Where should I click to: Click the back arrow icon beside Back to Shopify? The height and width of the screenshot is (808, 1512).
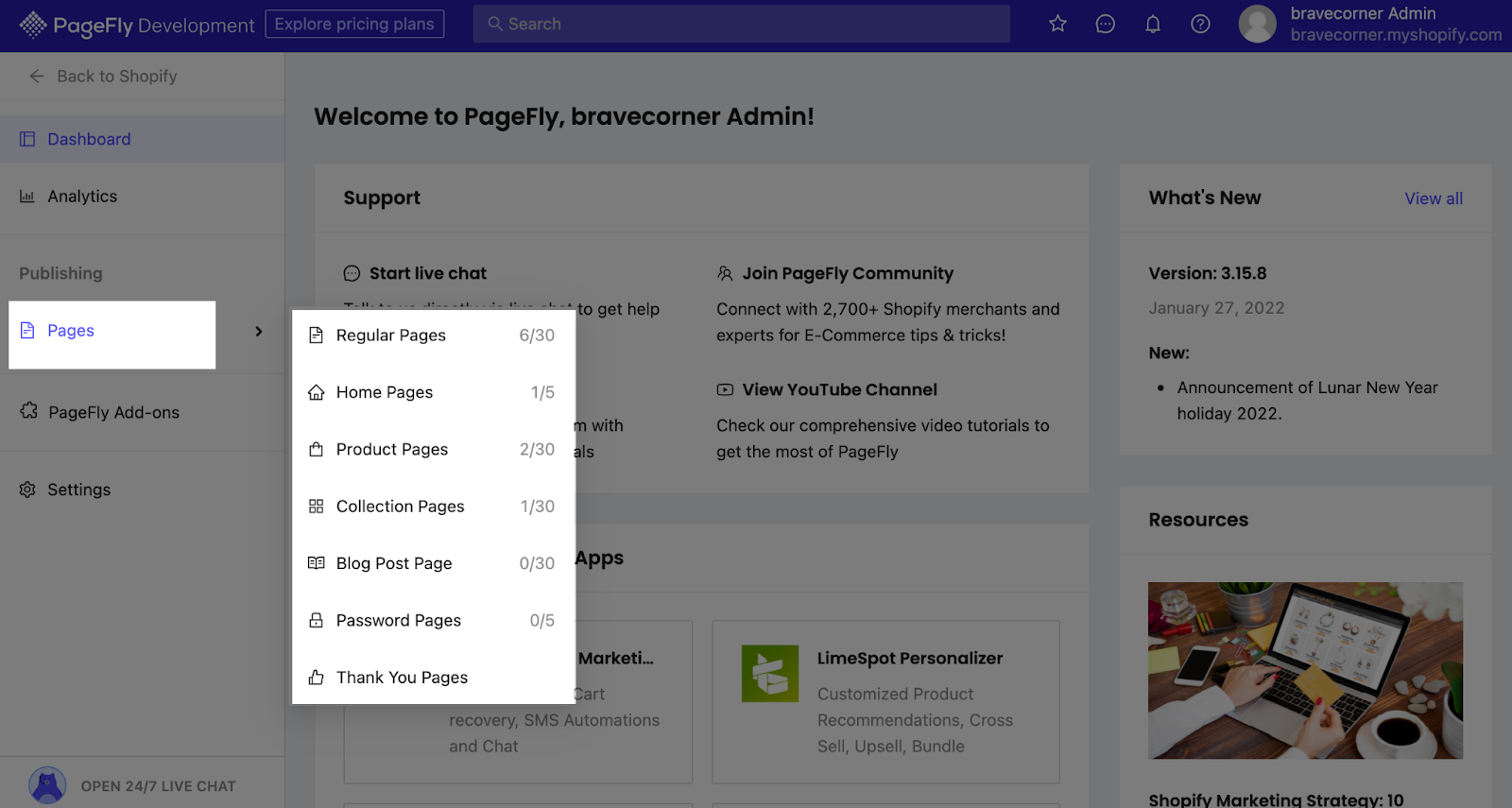click(x=37, y=76)
